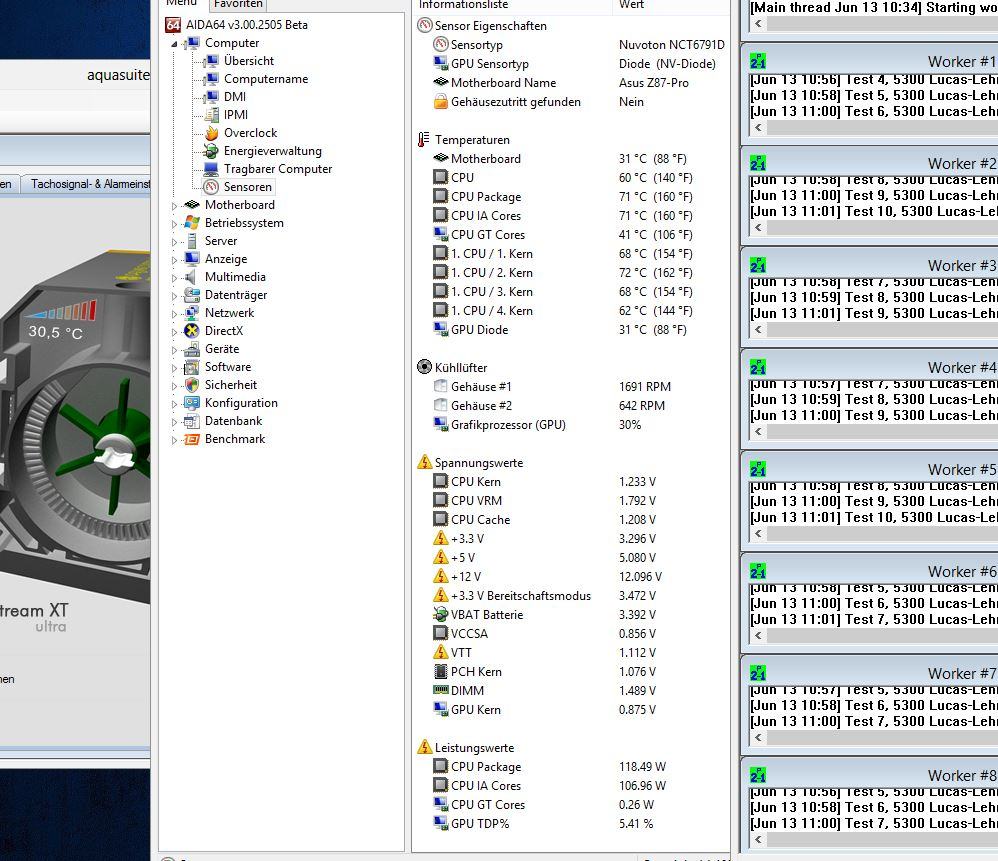Expand the Konfiguration tree node
Screen dimensions: 998x861
click(174, 403)
